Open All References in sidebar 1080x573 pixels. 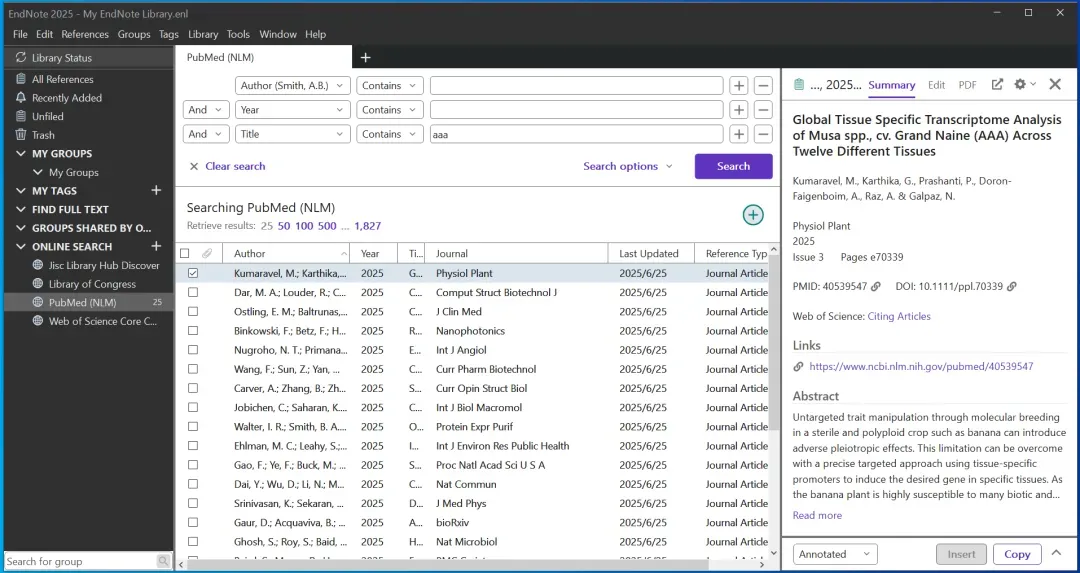click(62, 79)
